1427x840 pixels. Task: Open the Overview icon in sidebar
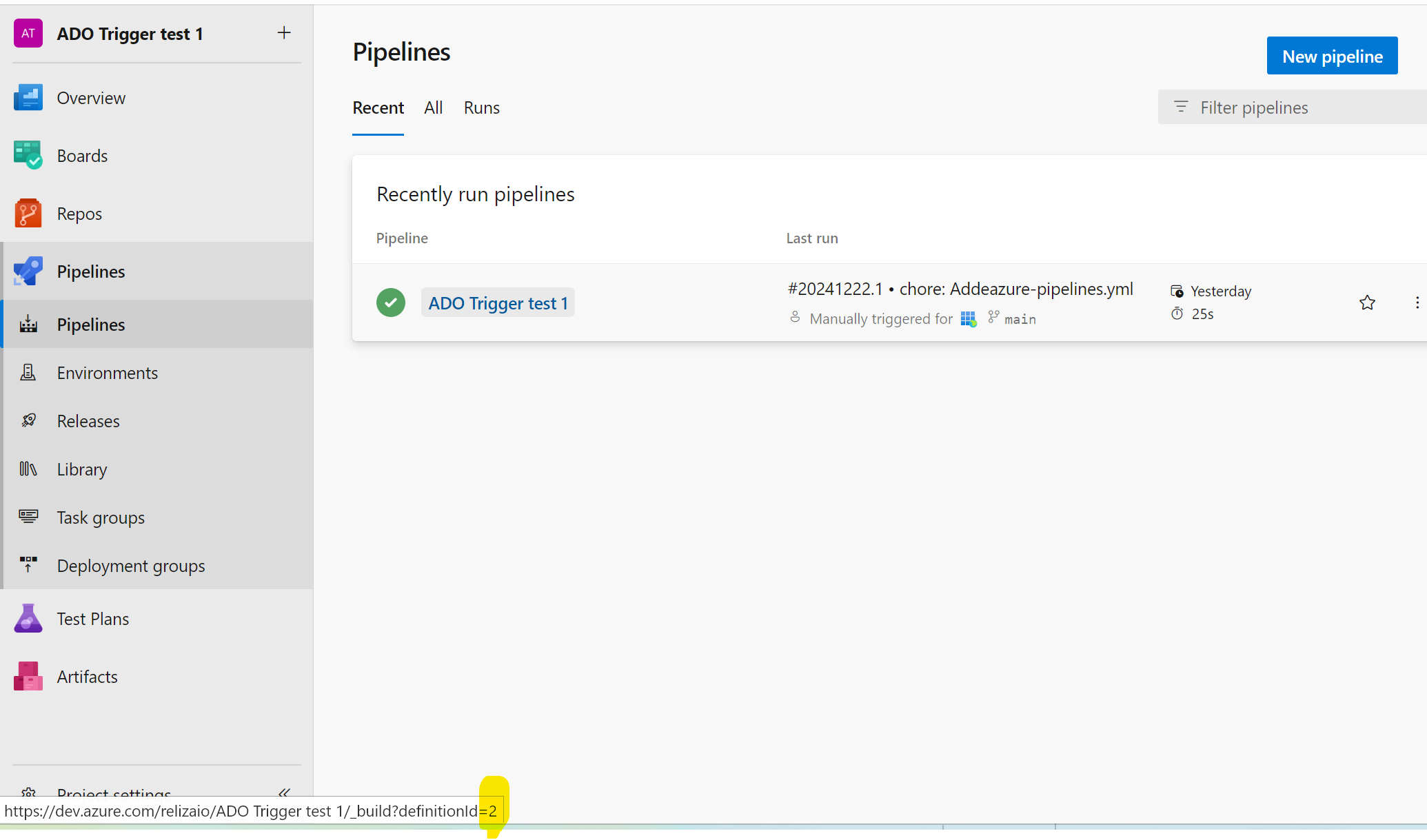tap(28, 98)
